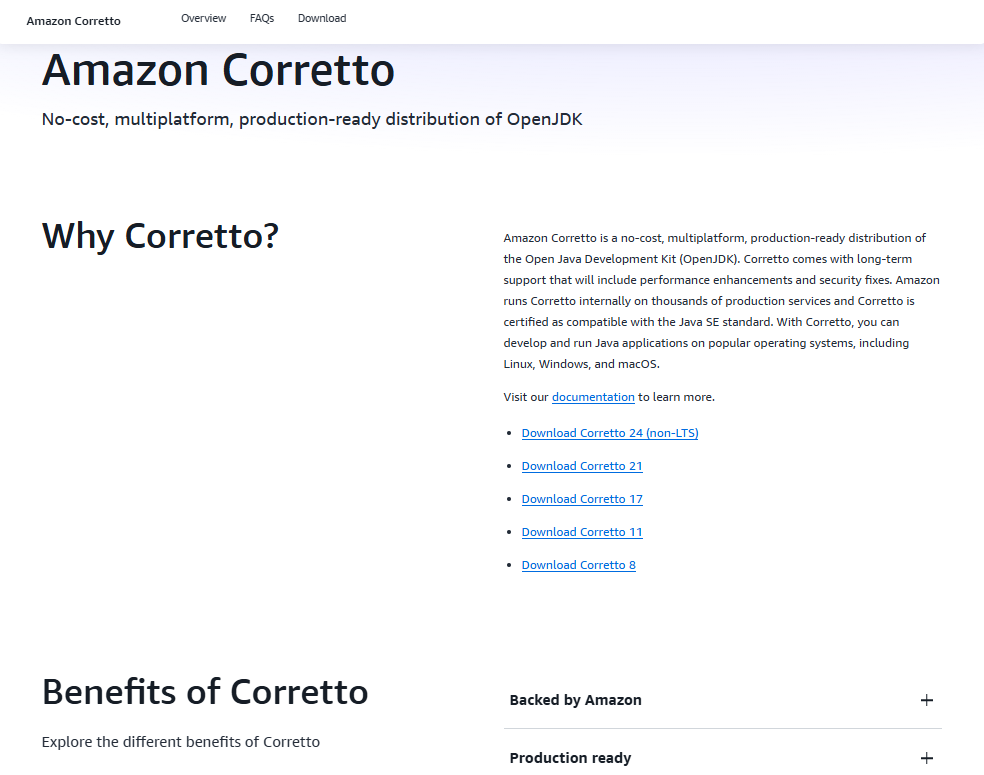Viewport: 984px width, 775px height.
Task: Click Download Corretto 21 link
Action: (582, 466)
